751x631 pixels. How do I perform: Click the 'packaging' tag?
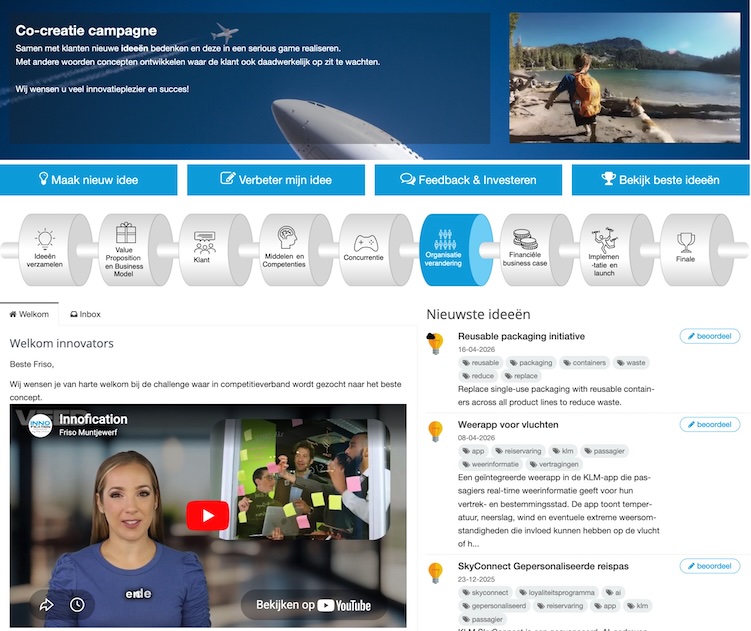[x=530, y=363]
